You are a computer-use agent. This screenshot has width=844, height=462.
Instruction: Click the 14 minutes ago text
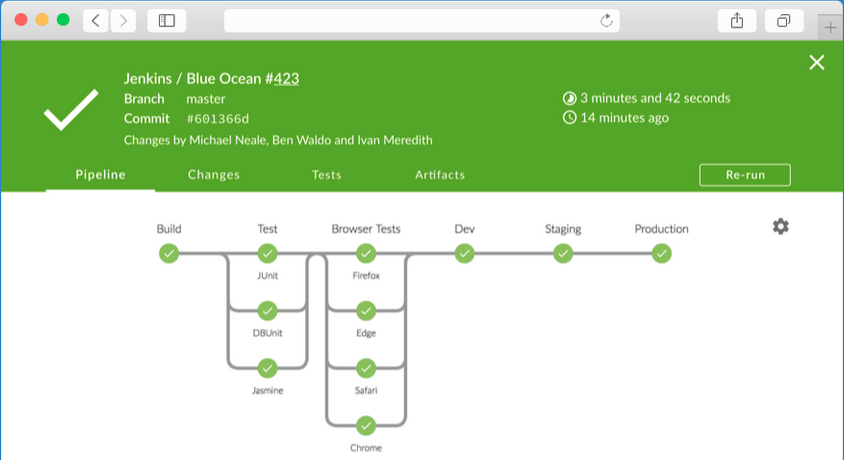624,117
